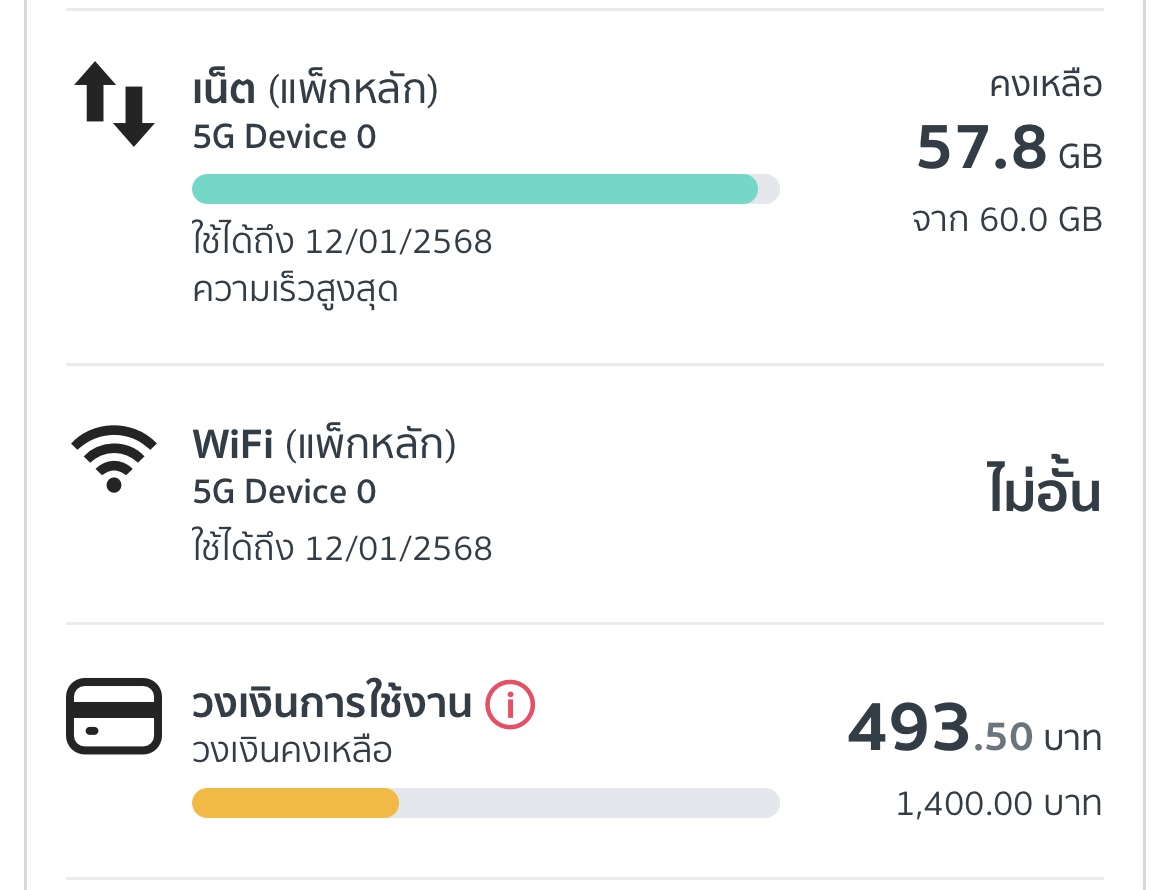
Task: Click the วงเงินคงเหลือ subtitle
Action: (291, 750)
